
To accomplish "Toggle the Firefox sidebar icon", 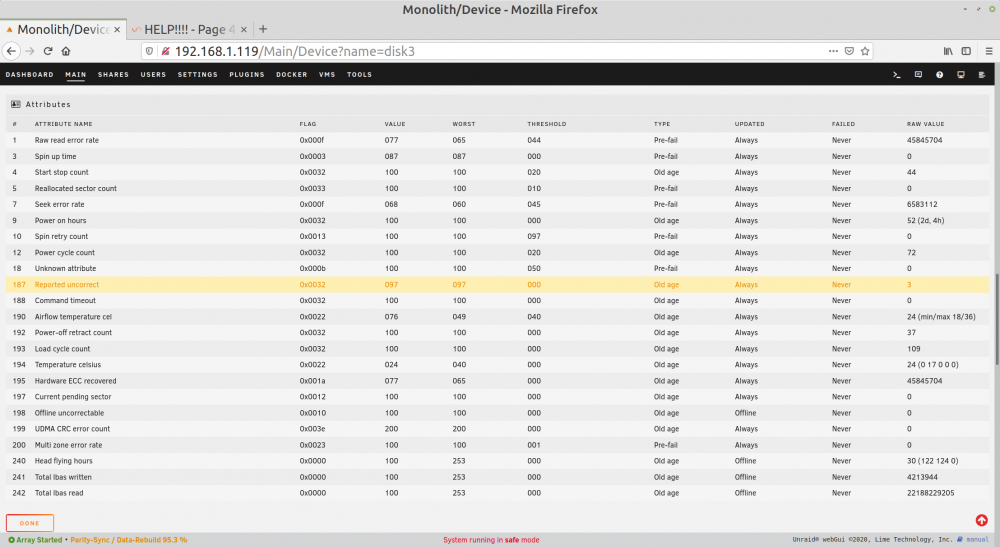I will 966,51.
